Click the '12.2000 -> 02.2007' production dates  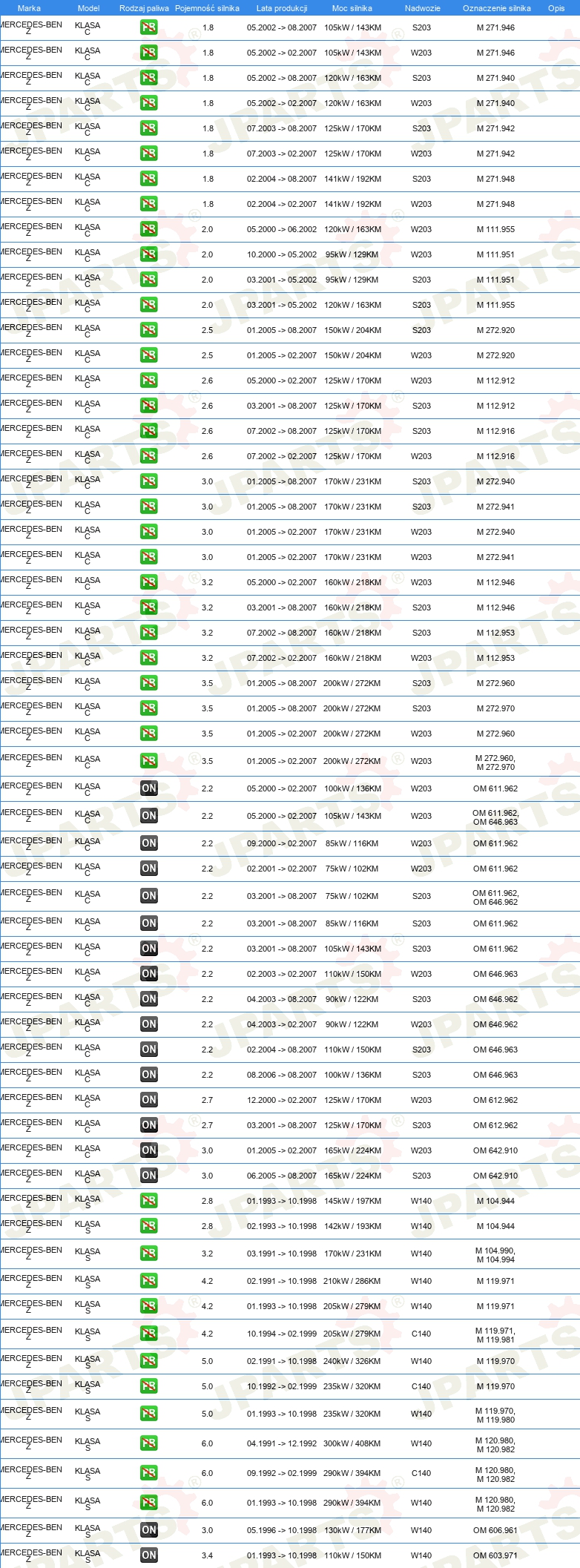282,1100
